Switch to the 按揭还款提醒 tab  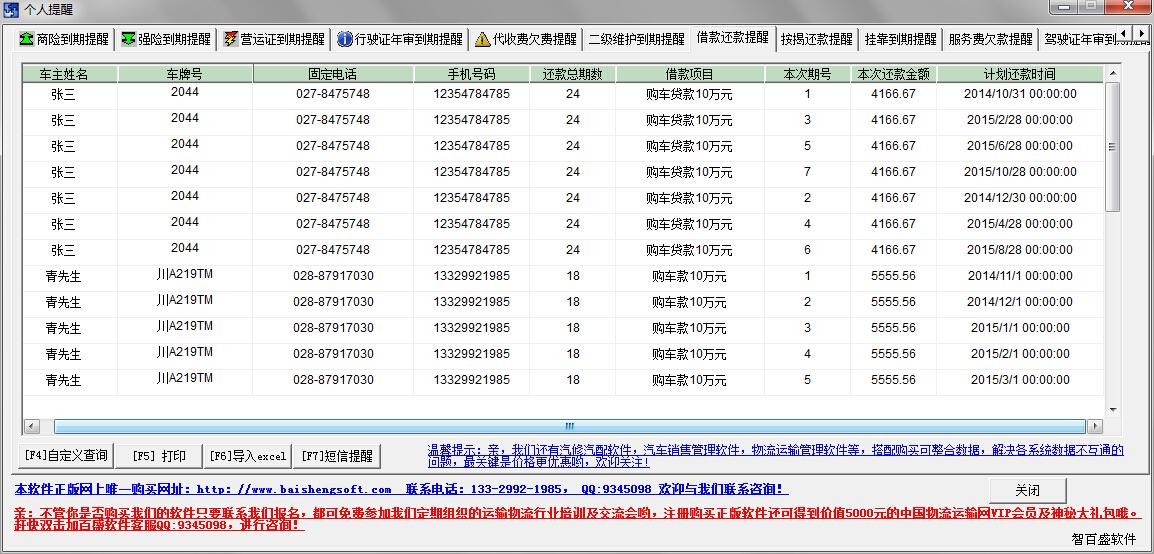tap(817, 39)
